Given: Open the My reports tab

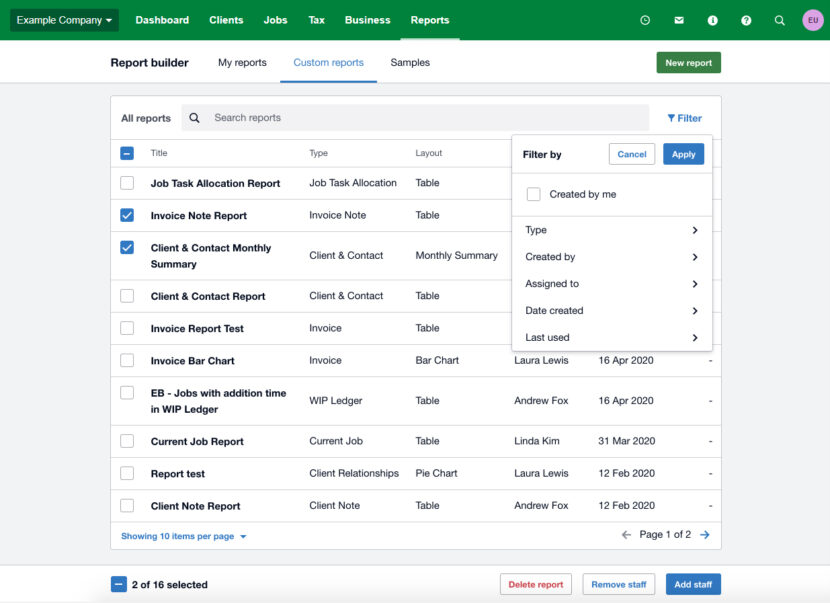Looking at the screenshot, I should pos(241,62).
